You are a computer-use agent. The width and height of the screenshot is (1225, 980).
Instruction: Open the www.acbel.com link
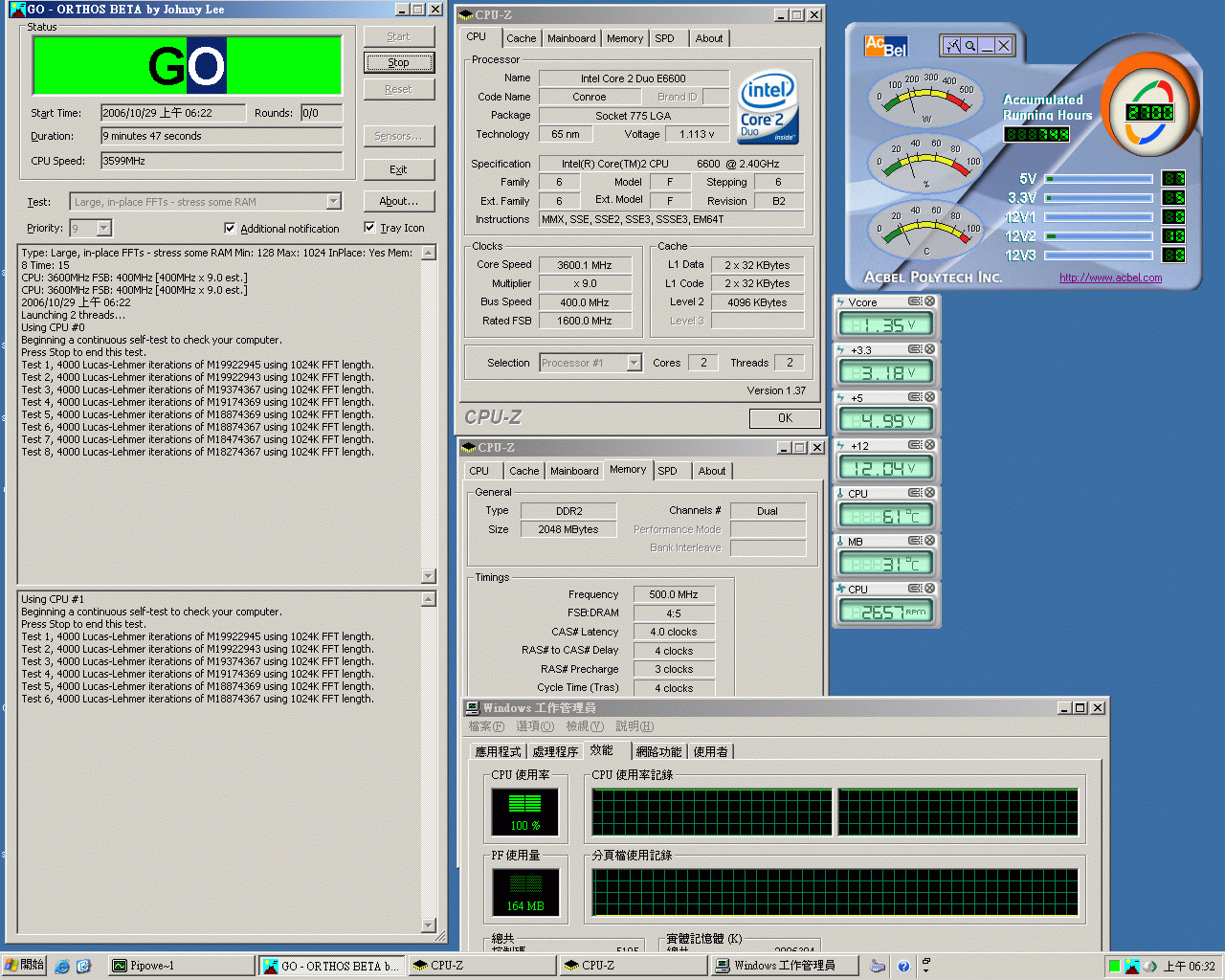tap(1110, 278)
